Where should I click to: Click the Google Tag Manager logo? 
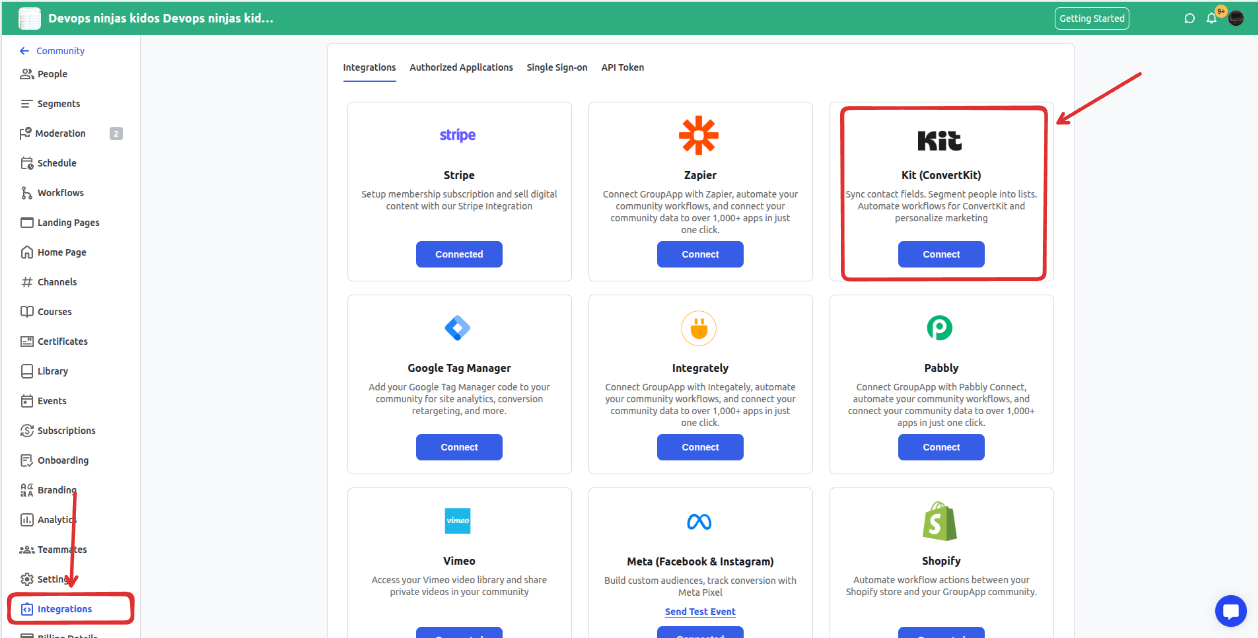click(x=458, y=328)
